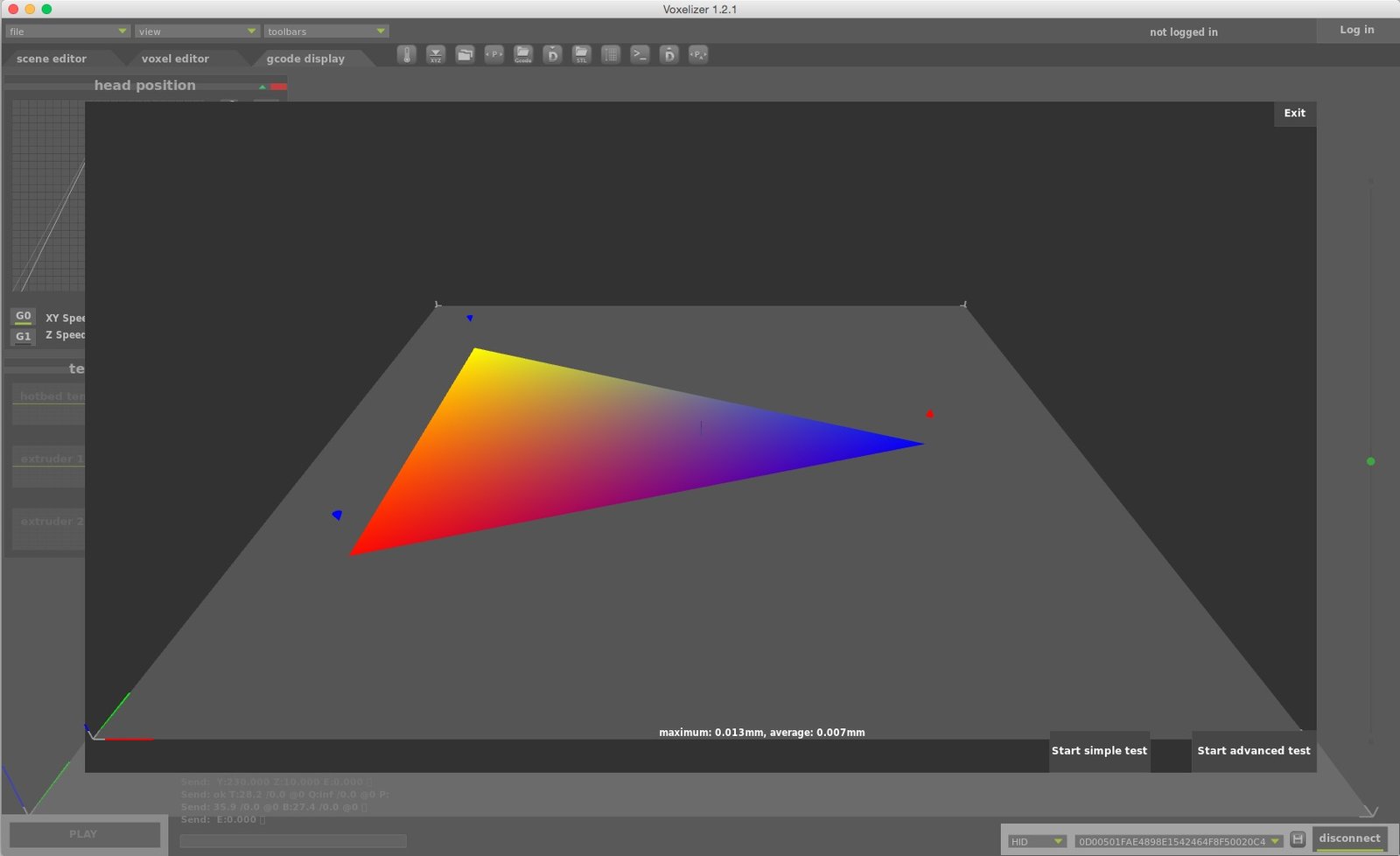Switch to the gcode display tab
This screenshot has height=856, width=1400.
pyautogui.click(x=305, y=59)
